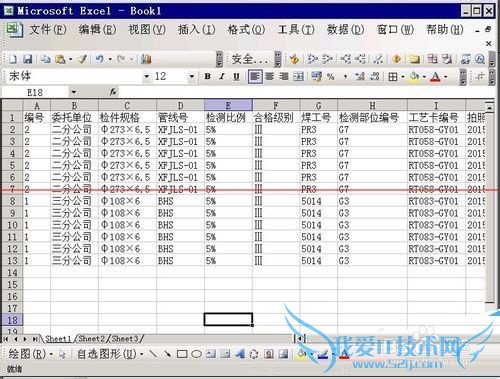
Task: Select row 8 header
Action: tap(12, 201)
